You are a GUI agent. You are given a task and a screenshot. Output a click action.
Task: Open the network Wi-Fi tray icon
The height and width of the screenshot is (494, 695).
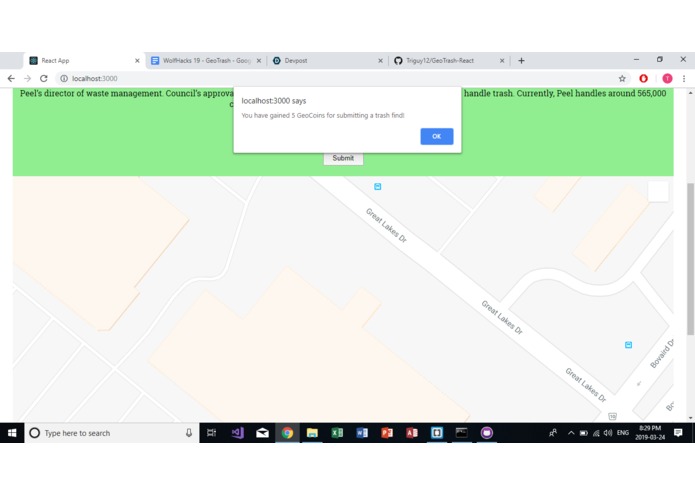pos(596,433)
